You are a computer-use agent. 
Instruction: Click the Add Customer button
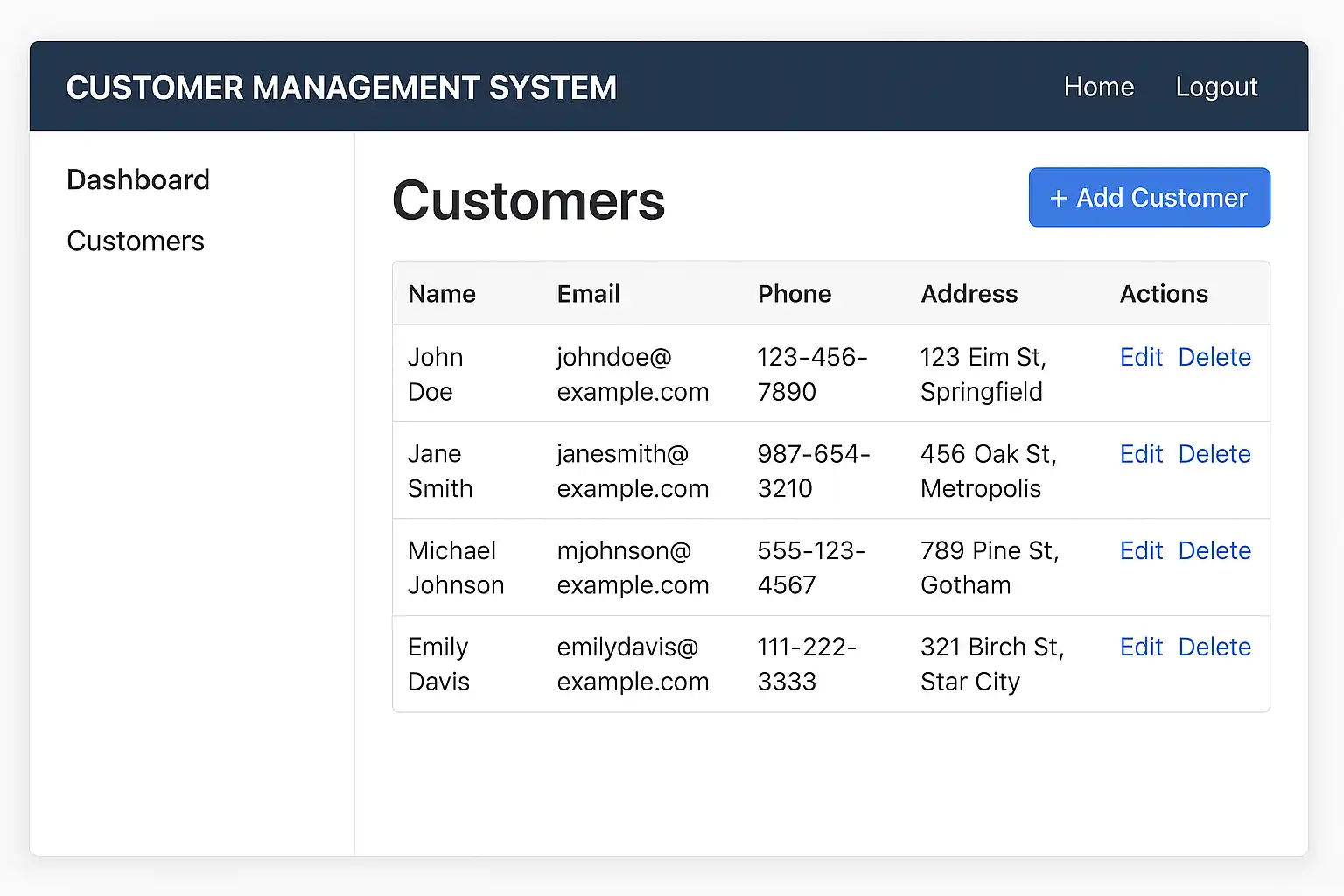pyautogui.click(x=1149, y=198)
